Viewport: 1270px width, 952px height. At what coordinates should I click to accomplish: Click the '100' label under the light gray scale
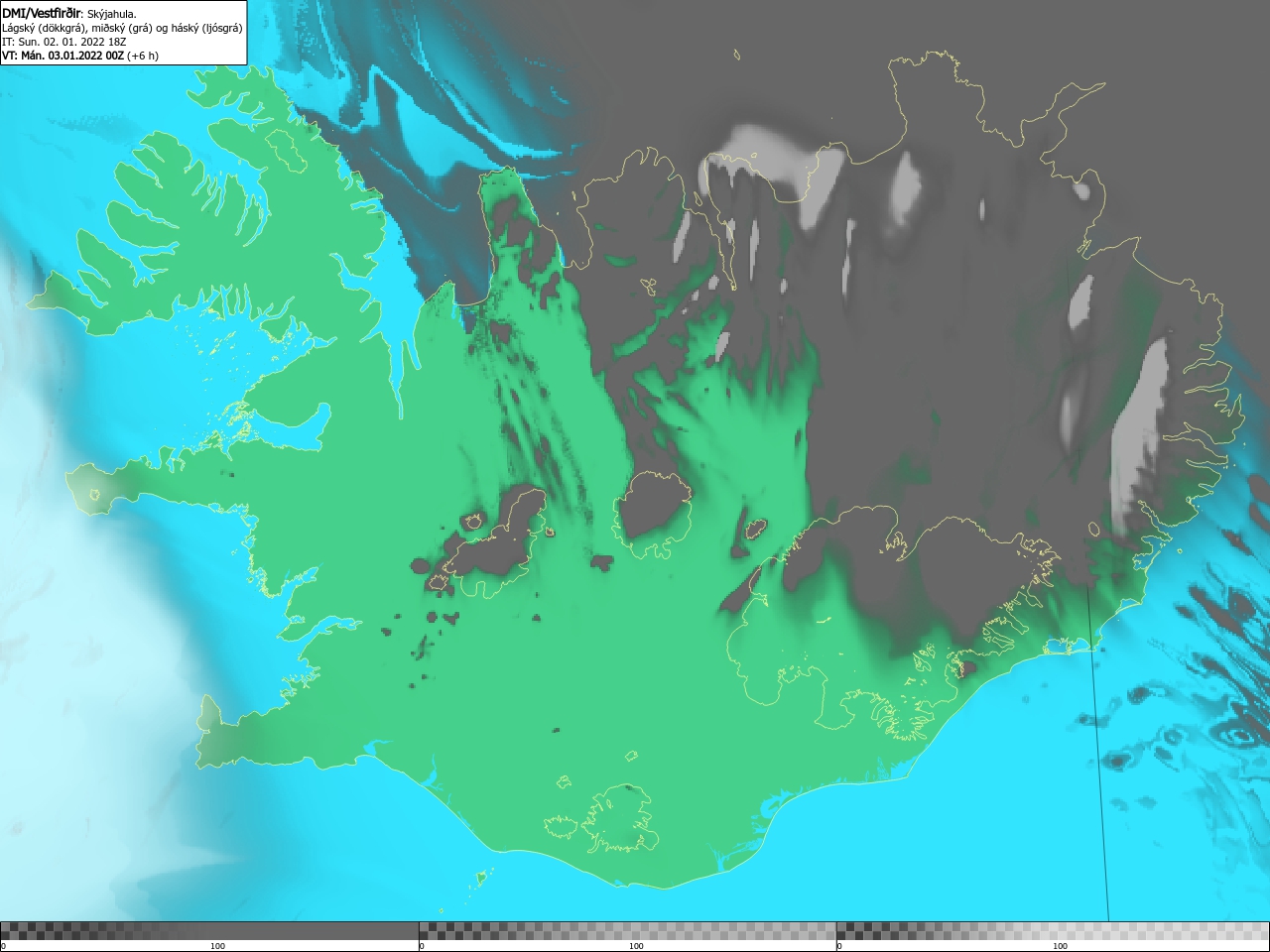pos(1060,946)
